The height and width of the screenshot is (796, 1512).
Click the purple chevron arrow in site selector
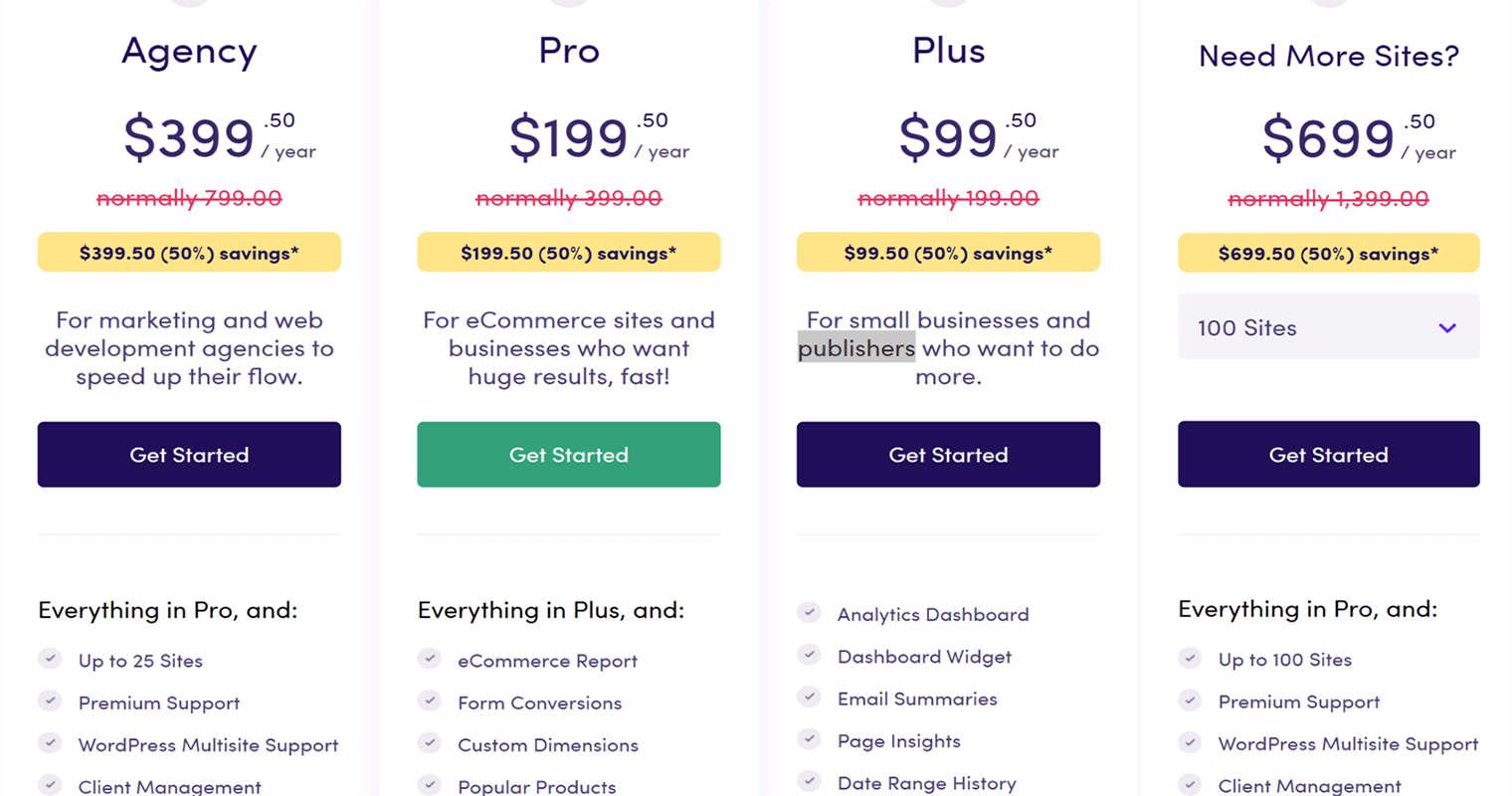coord(1447,327)
